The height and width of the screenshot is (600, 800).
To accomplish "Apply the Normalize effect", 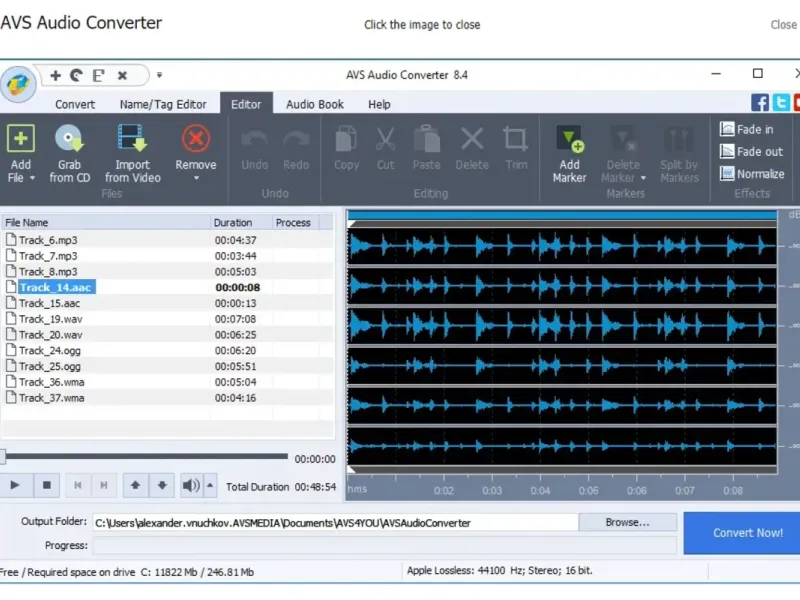I will pos(752,174).
